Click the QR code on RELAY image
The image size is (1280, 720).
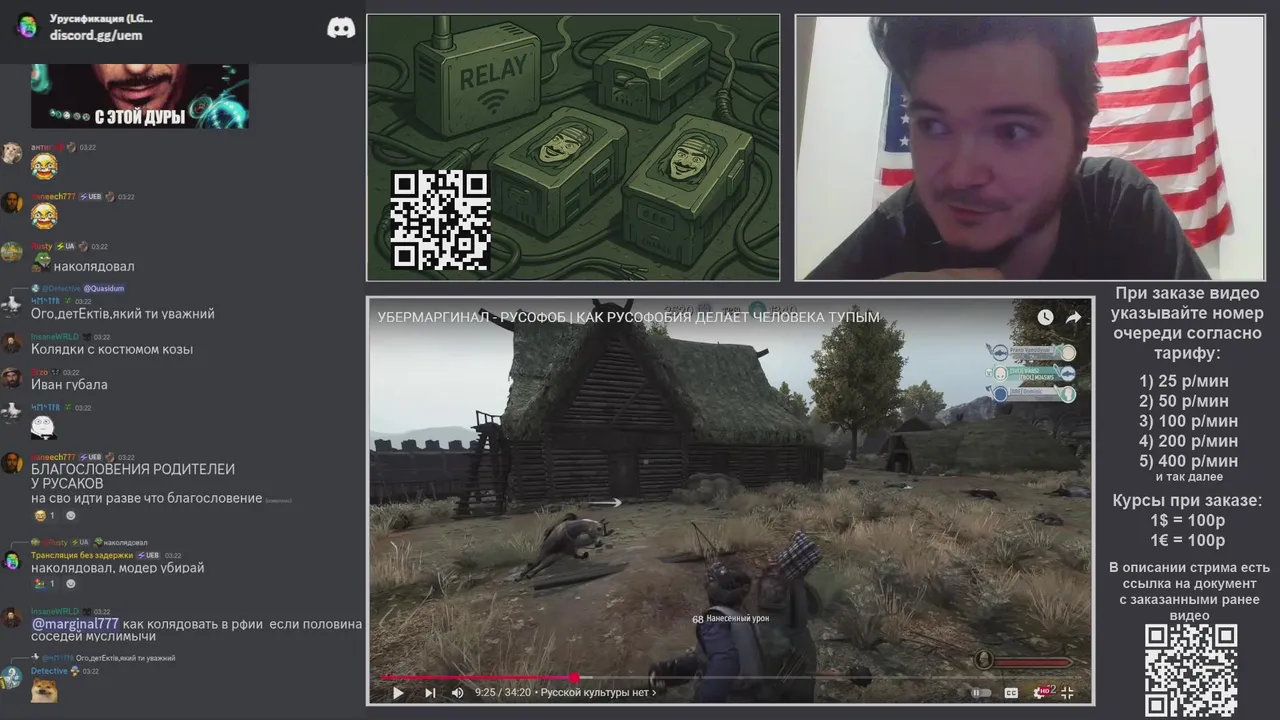tap(440, 221)
